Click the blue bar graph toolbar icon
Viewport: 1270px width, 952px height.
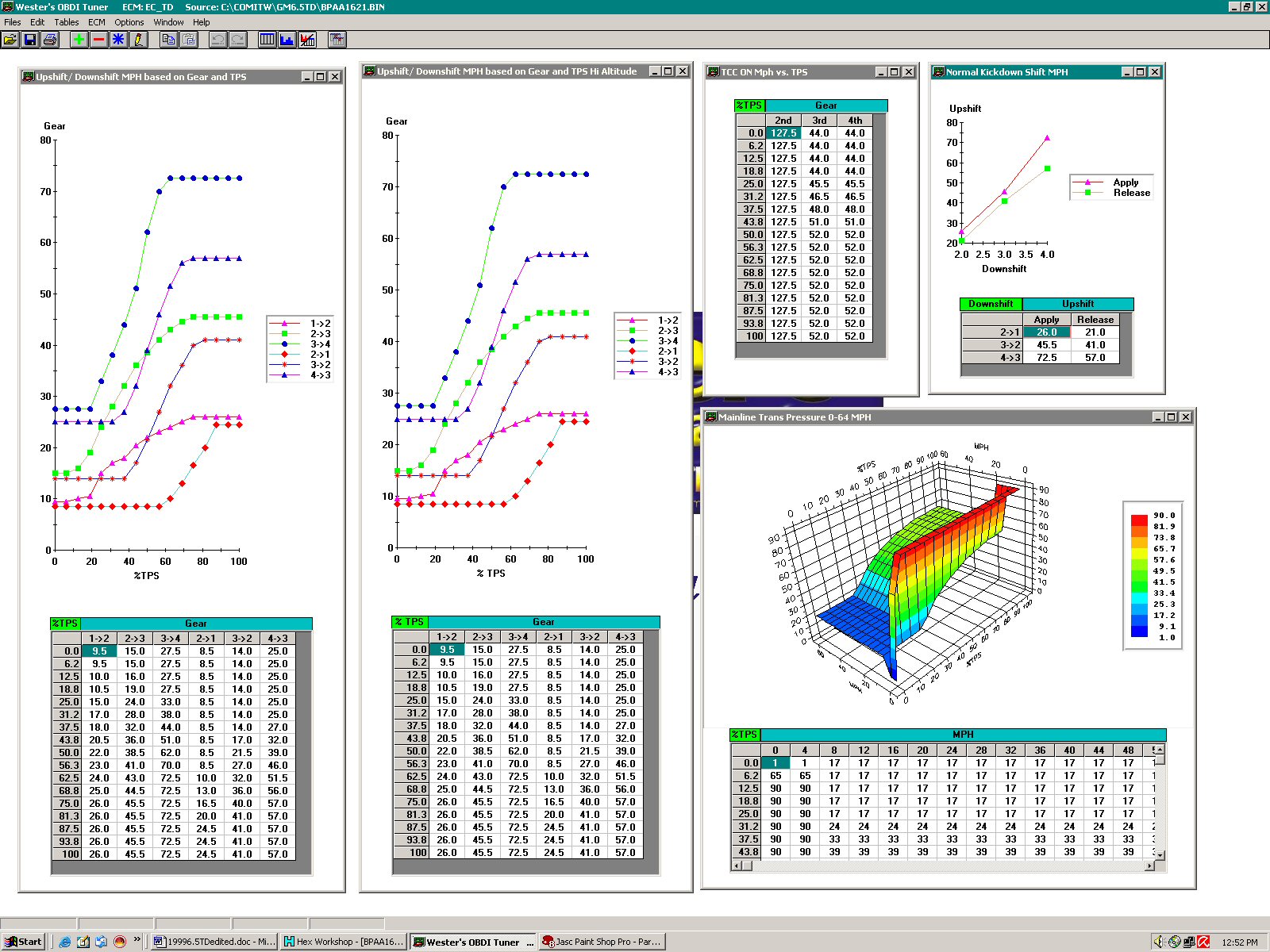tap(287, 40)
